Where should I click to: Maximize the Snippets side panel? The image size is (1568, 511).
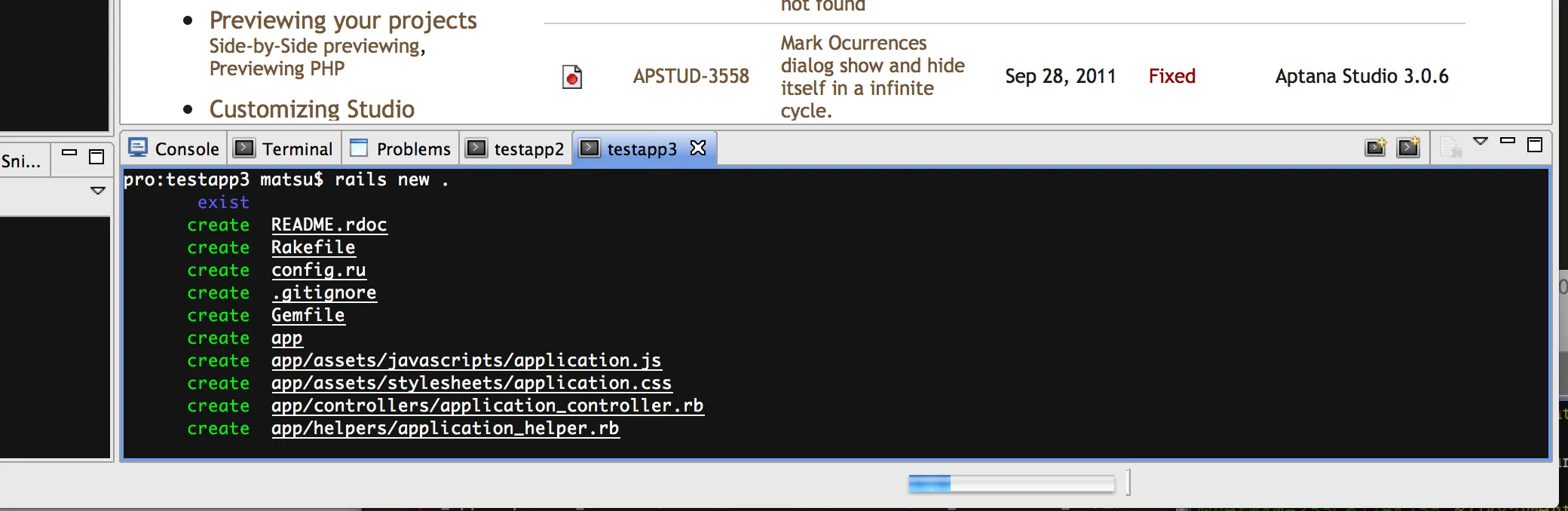point(96,157)
